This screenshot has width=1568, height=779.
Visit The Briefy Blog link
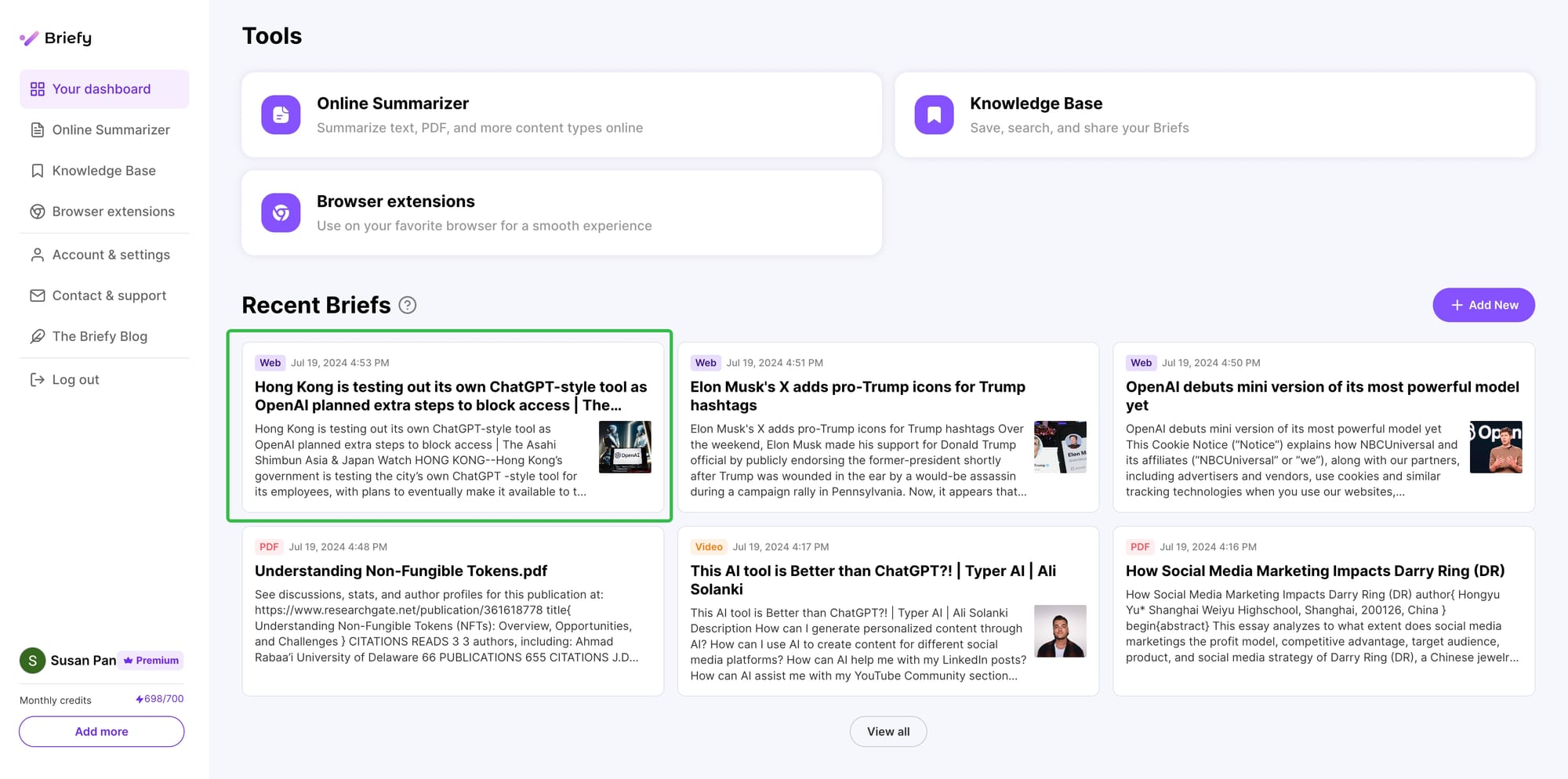tap(104, 336)
